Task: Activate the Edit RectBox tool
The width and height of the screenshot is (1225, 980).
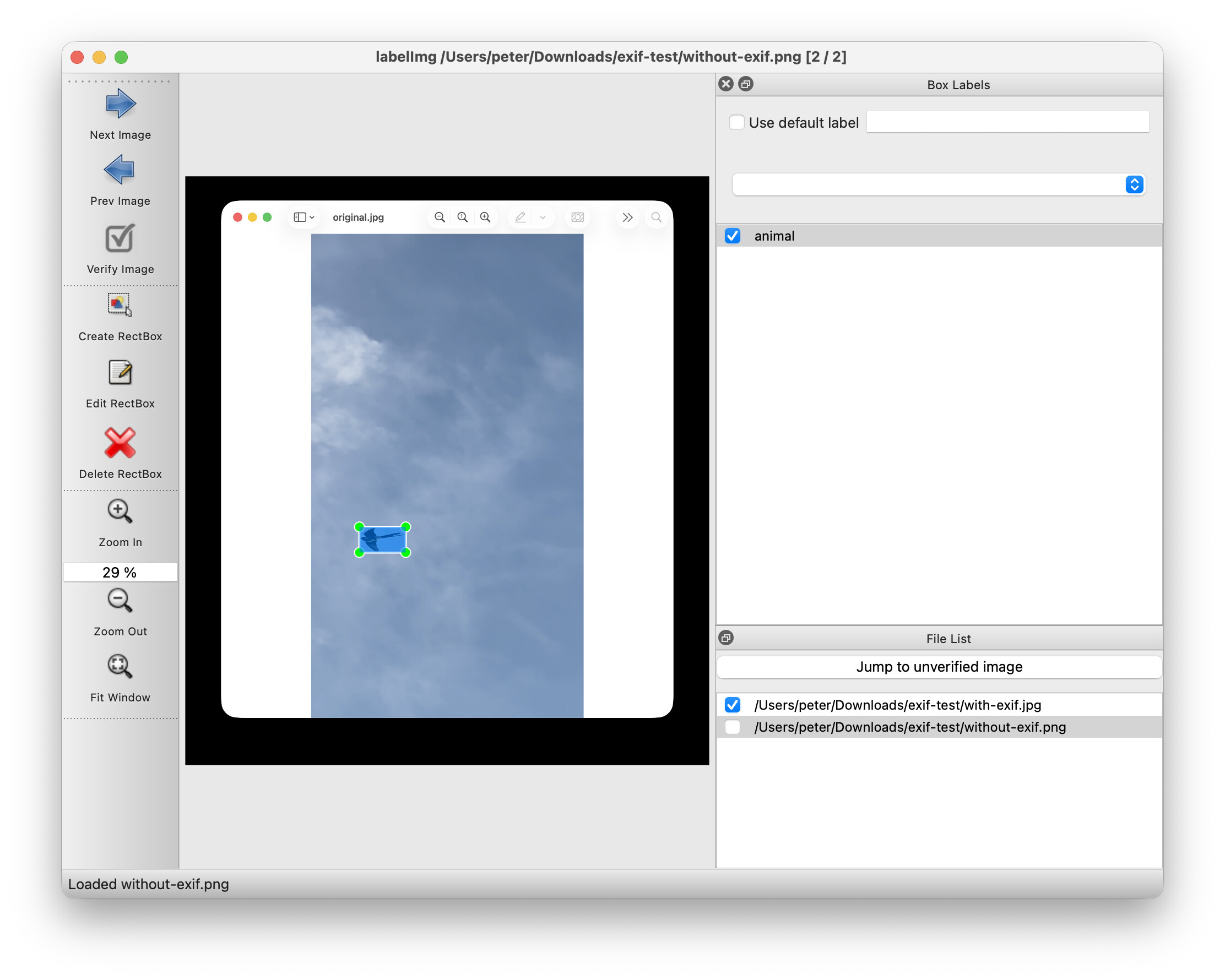Action: pyautogui.click(x=120, y=373)
